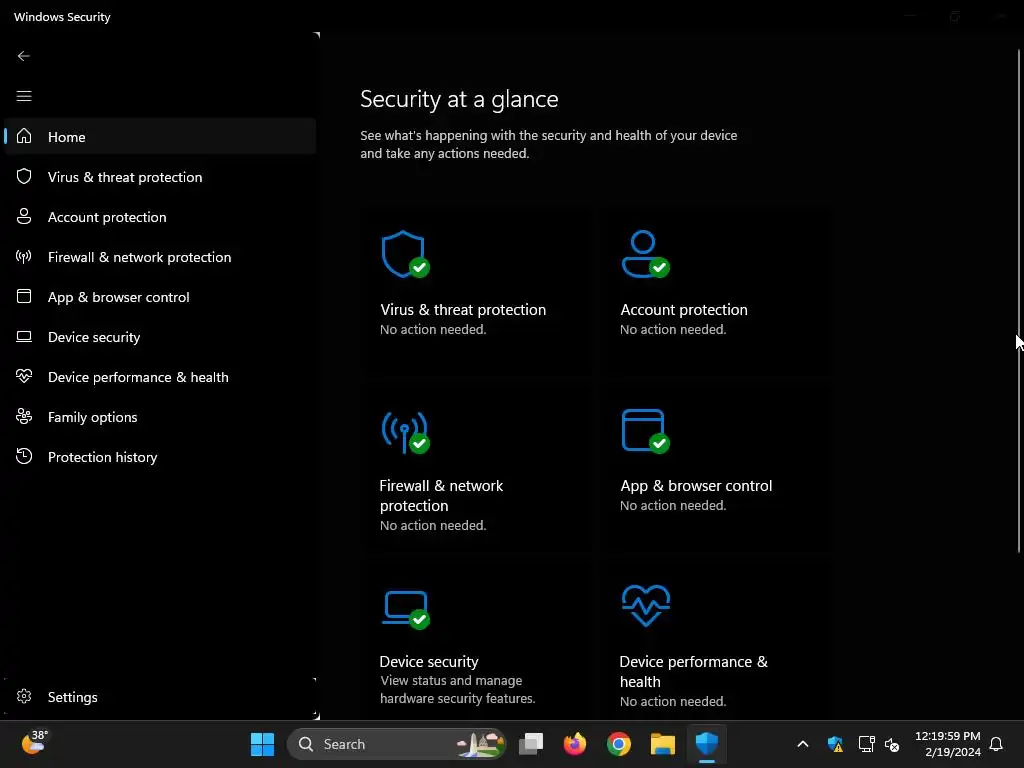Click the heart icon beside Device performance & health in sidebar
The width and height of the screenshot is (1024, 768).
[24, 376]
